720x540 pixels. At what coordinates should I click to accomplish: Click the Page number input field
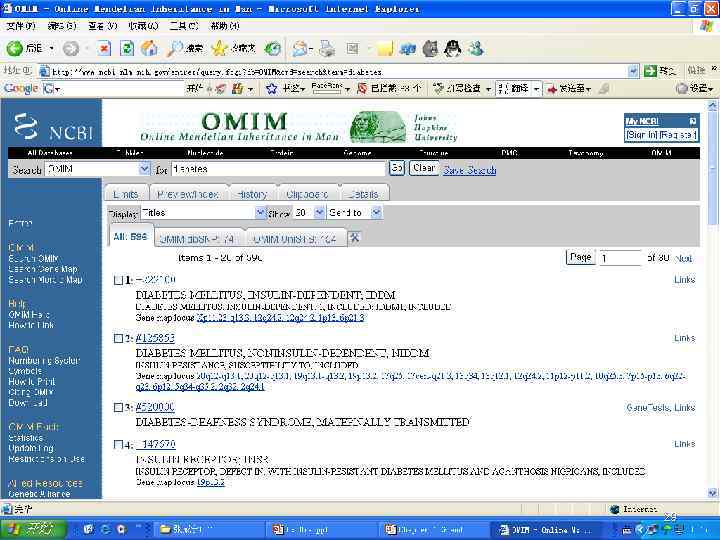(620, 258)
